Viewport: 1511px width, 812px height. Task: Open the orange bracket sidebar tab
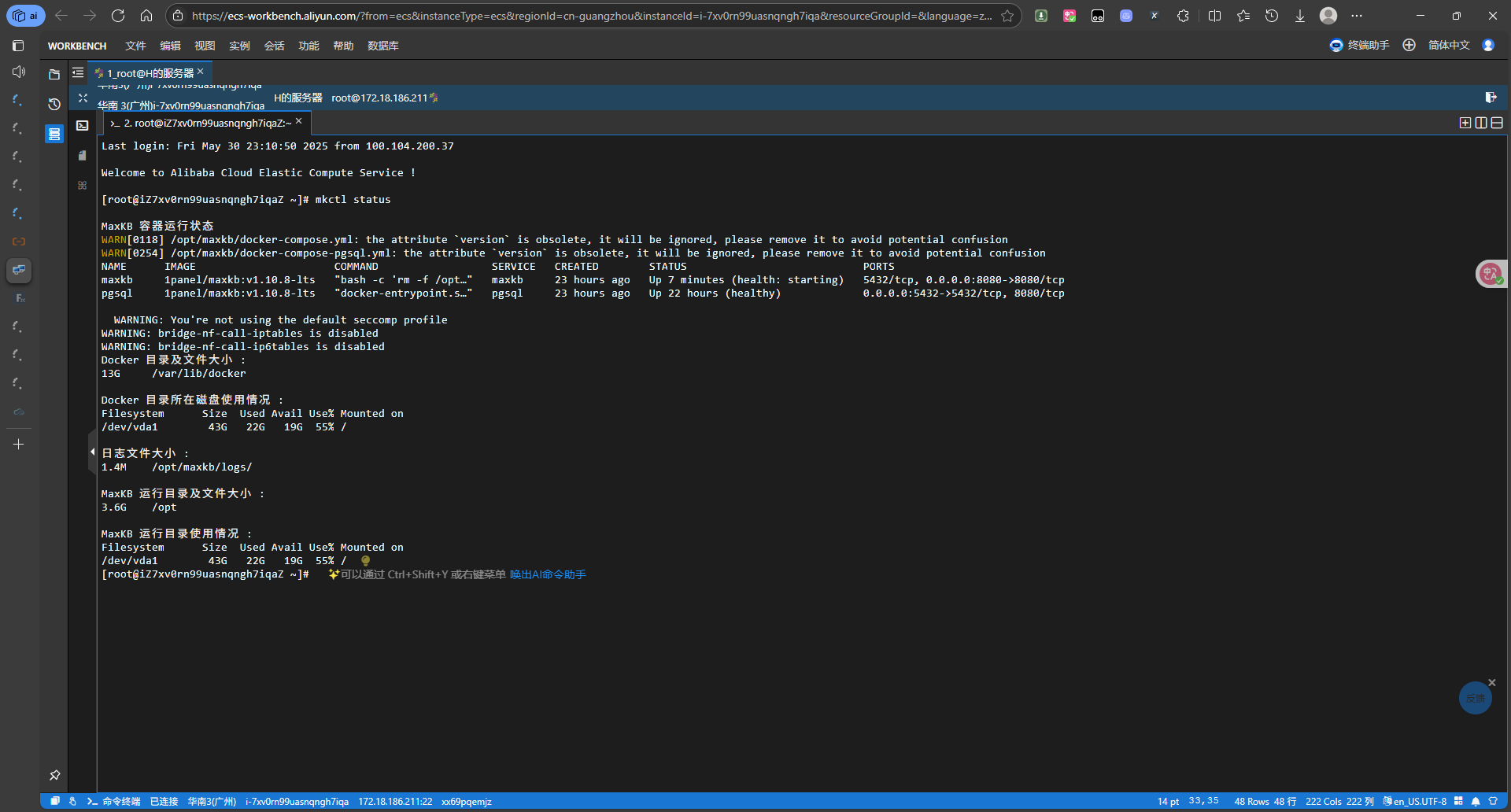coord(19,242)
